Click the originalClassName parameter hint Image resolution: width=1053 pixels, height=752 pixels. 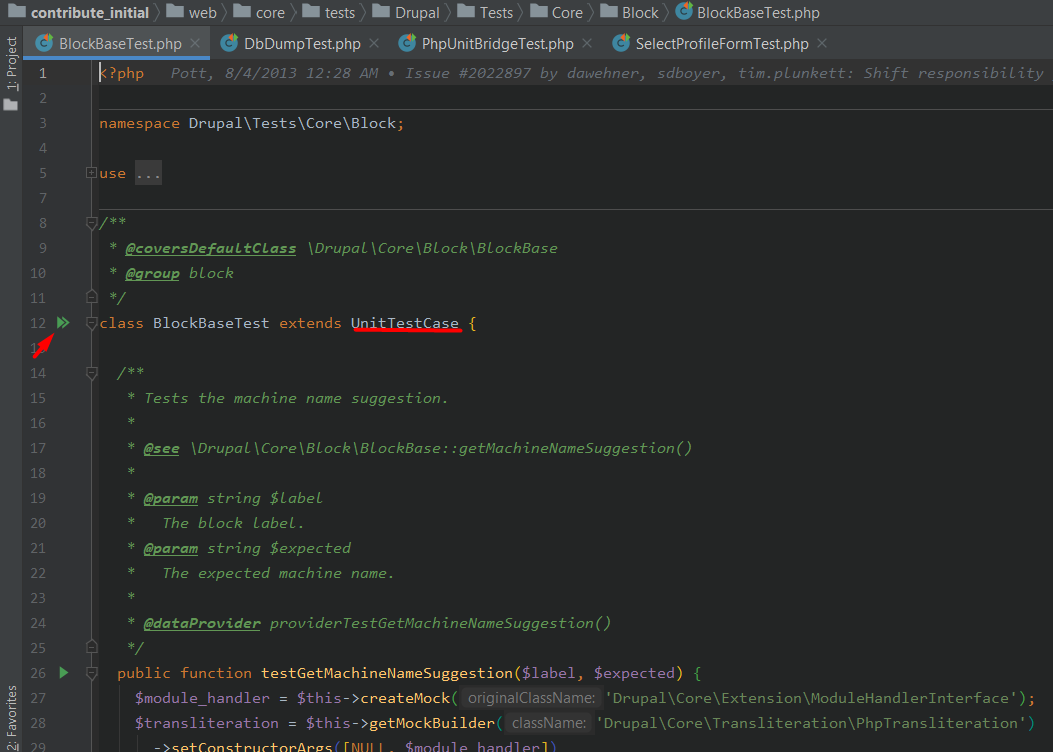click(x=531, y=698)
